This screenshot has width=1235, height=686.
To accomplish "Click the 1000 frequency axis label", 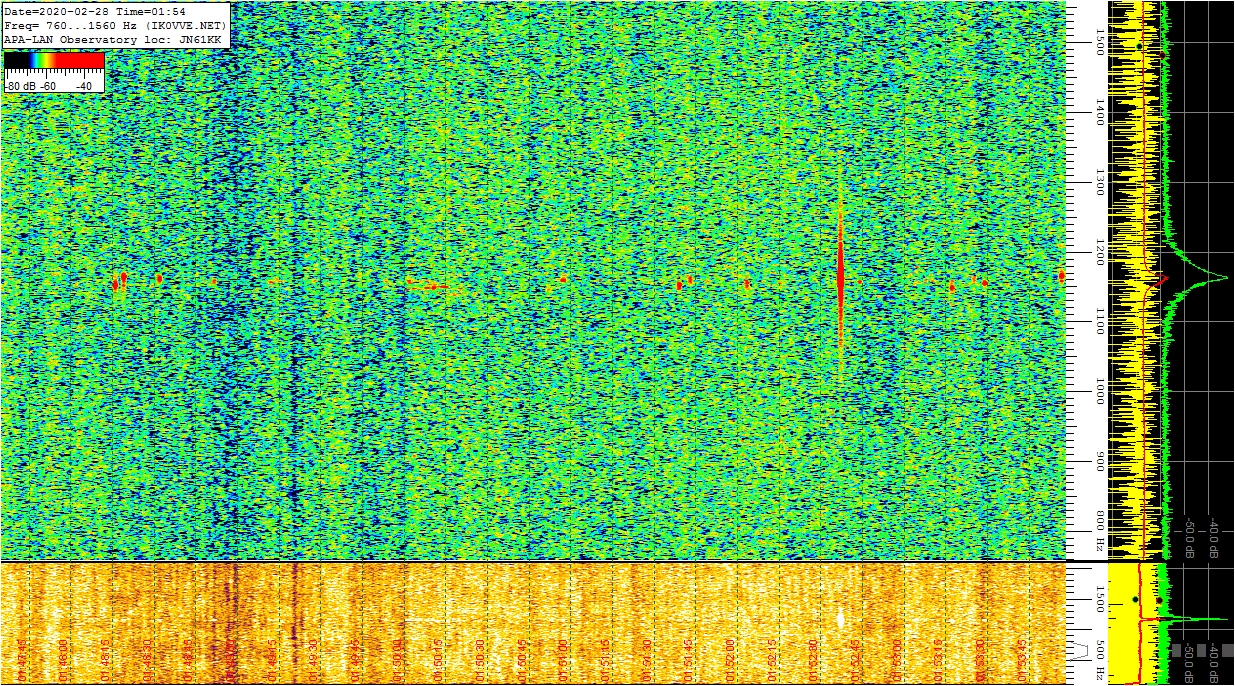I will tap(1099, 391).
